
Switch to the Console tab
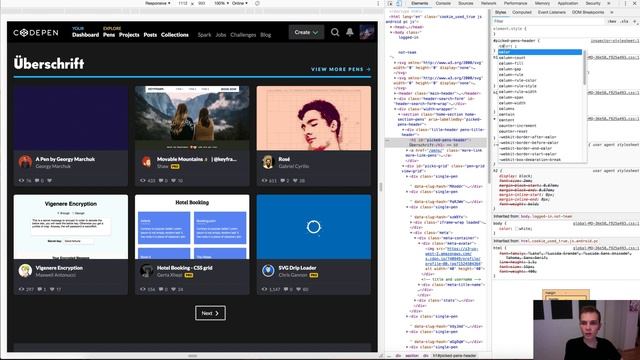pos(443,3)
